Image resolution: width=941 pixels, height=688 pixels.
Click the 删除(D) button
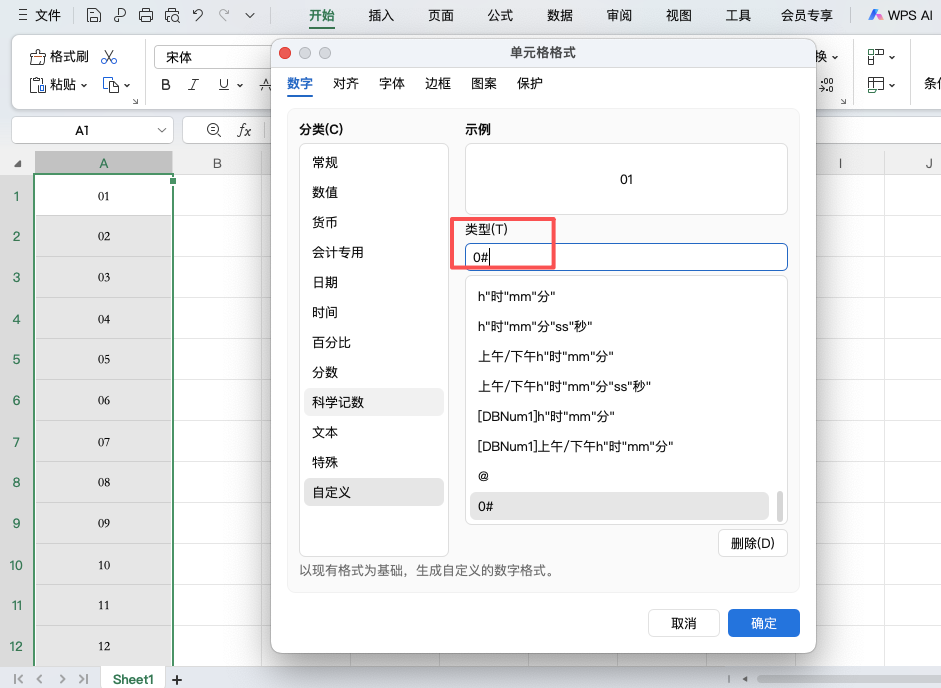point(752,543)
